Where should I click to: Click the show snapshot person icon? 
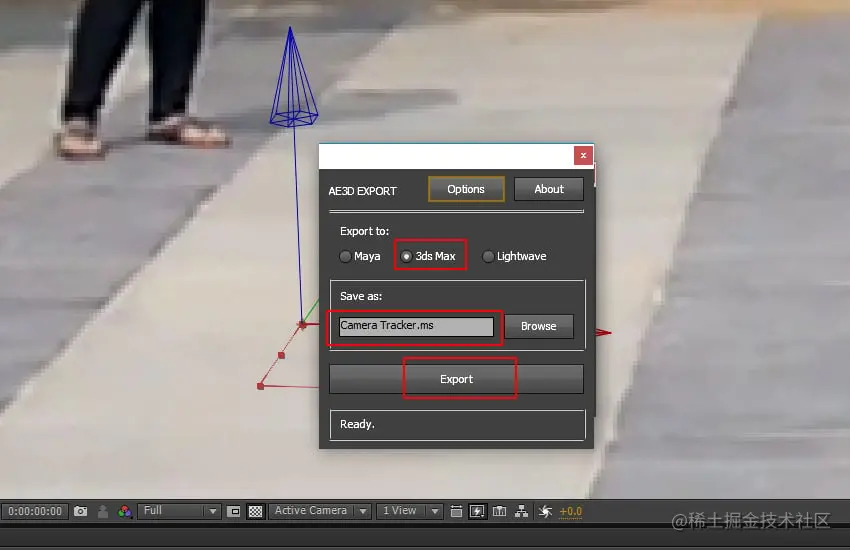click(x=102, y=511)
